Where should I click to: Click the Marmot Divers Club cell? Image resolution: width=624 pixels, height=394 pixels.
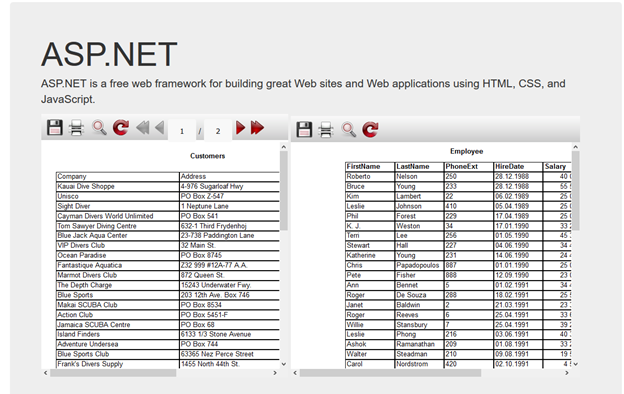click(118, 275)
